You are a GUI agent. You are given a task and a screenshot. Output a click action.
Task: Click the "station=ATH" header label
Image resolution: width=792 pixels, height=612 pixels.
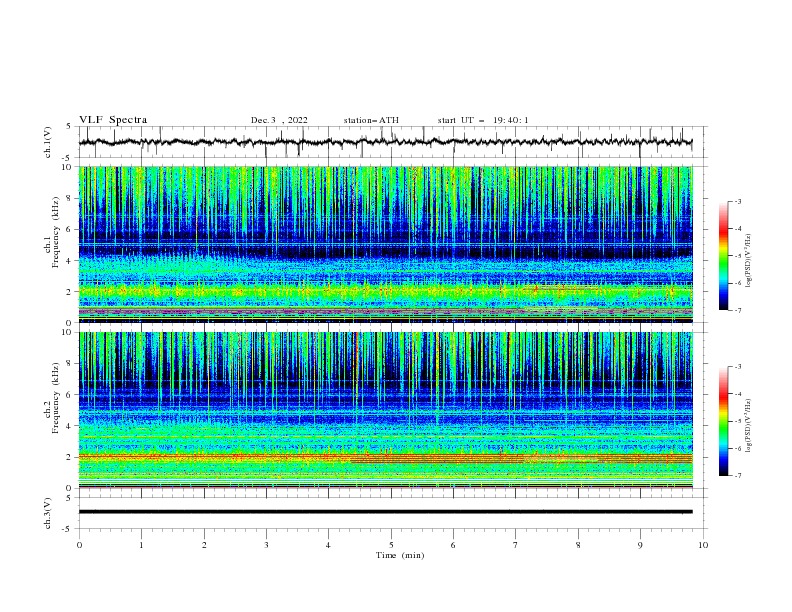371,120
